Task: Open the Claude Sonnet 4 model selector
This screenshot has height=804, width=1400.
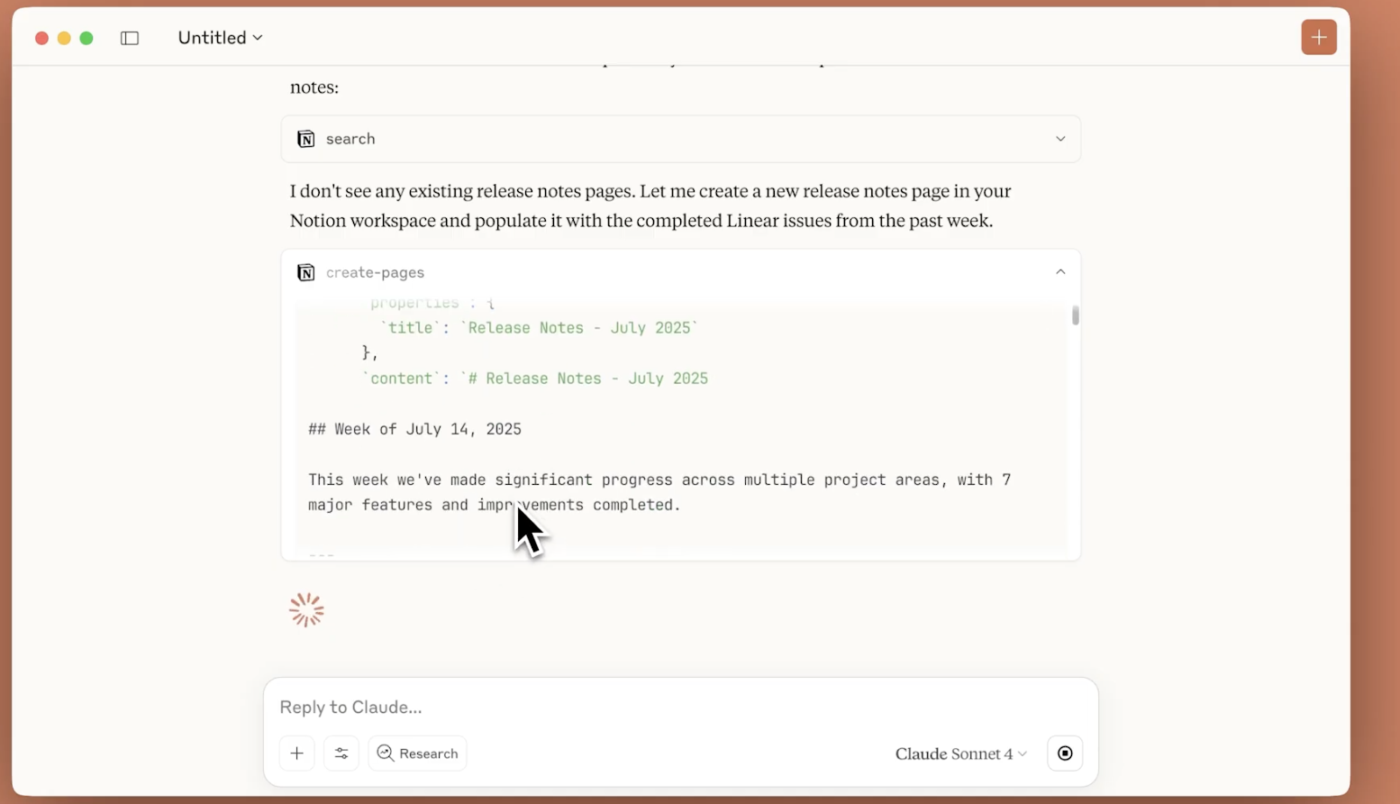Action: click(x=961, y=754)
